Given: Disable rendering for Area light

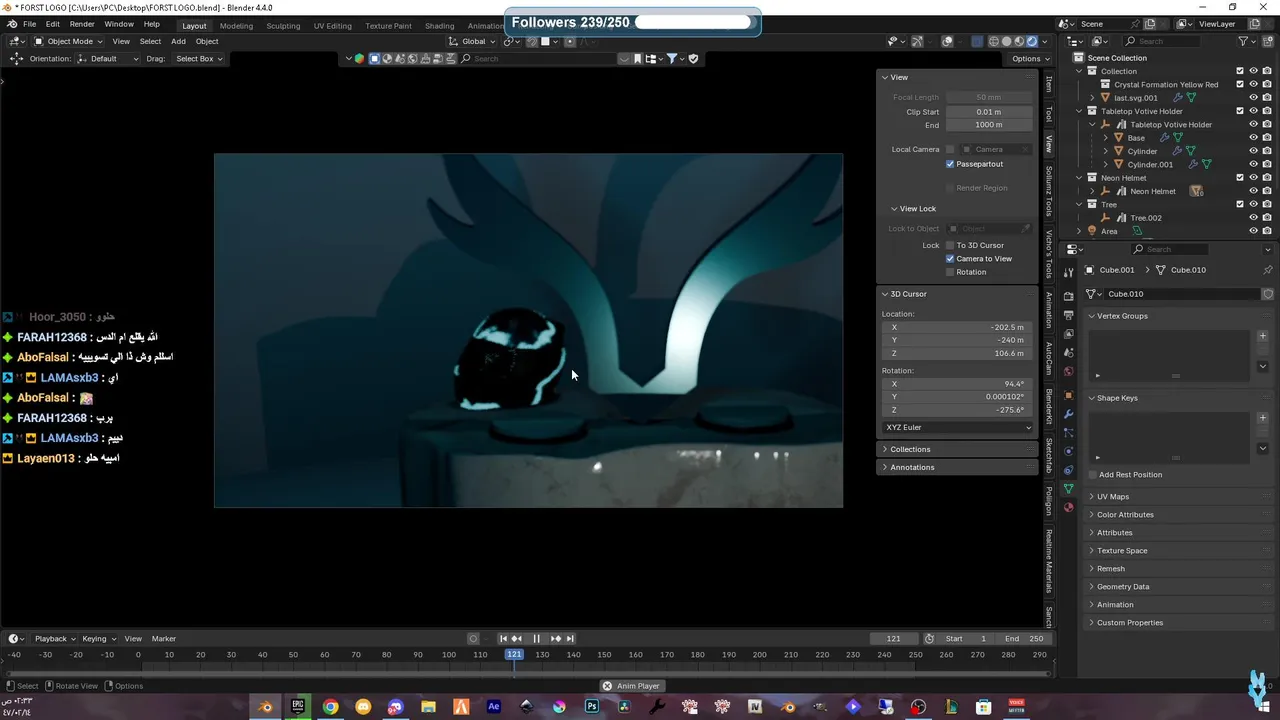Looking at the screenshot, I should click(1267, 231).
